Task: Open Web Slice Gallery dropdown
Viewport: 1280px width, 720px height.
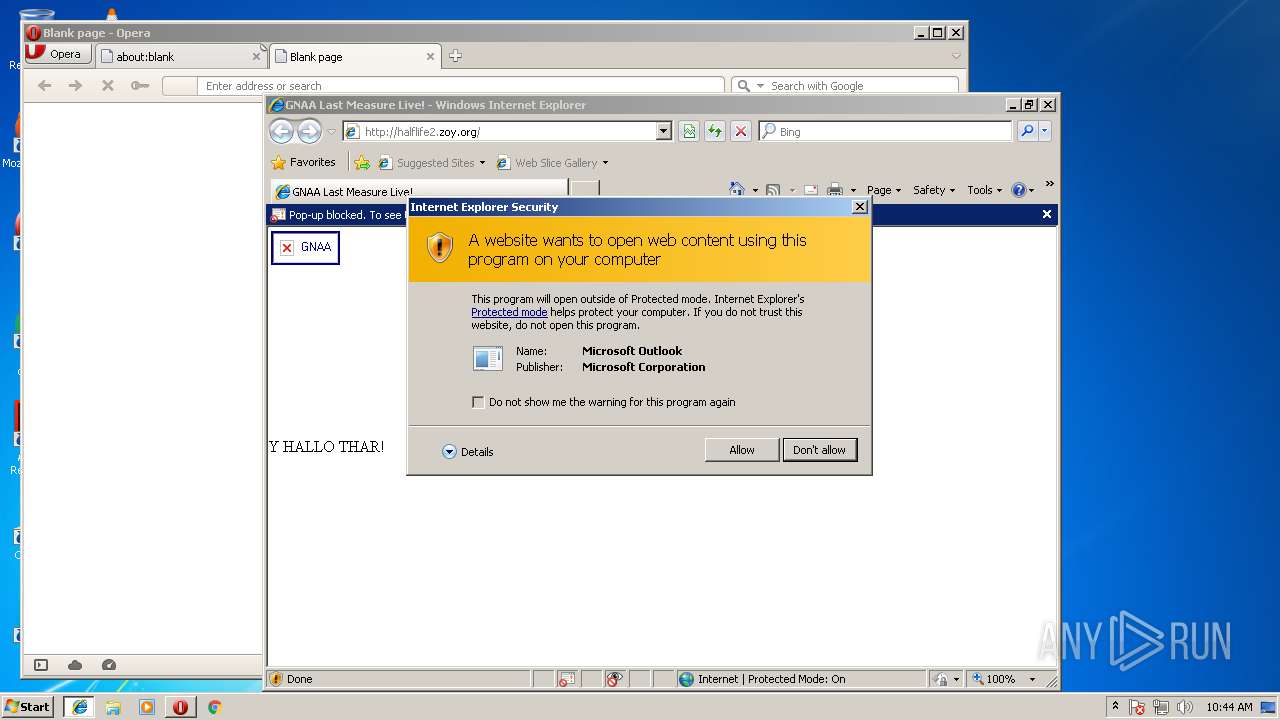Action: coord(552,163)
